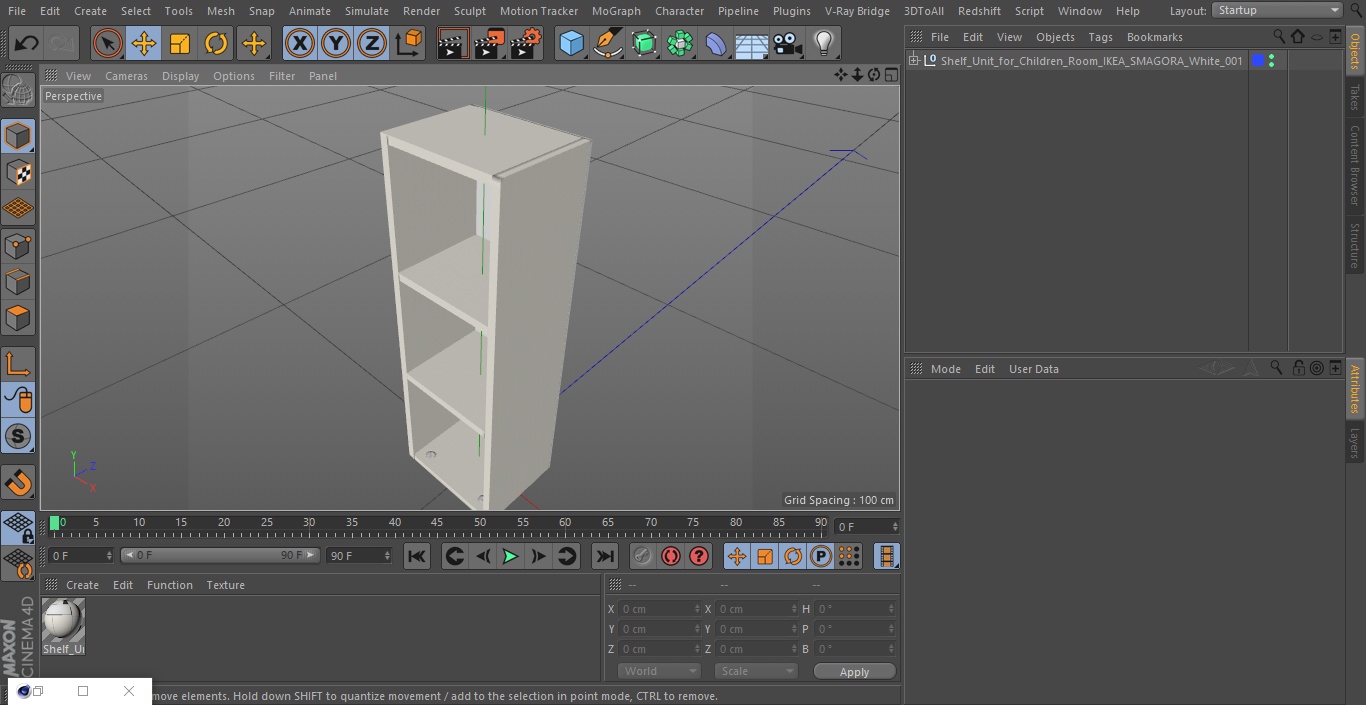Add a Camera object
This screenshot has height=705, width=1366.
tap(788, 43)
